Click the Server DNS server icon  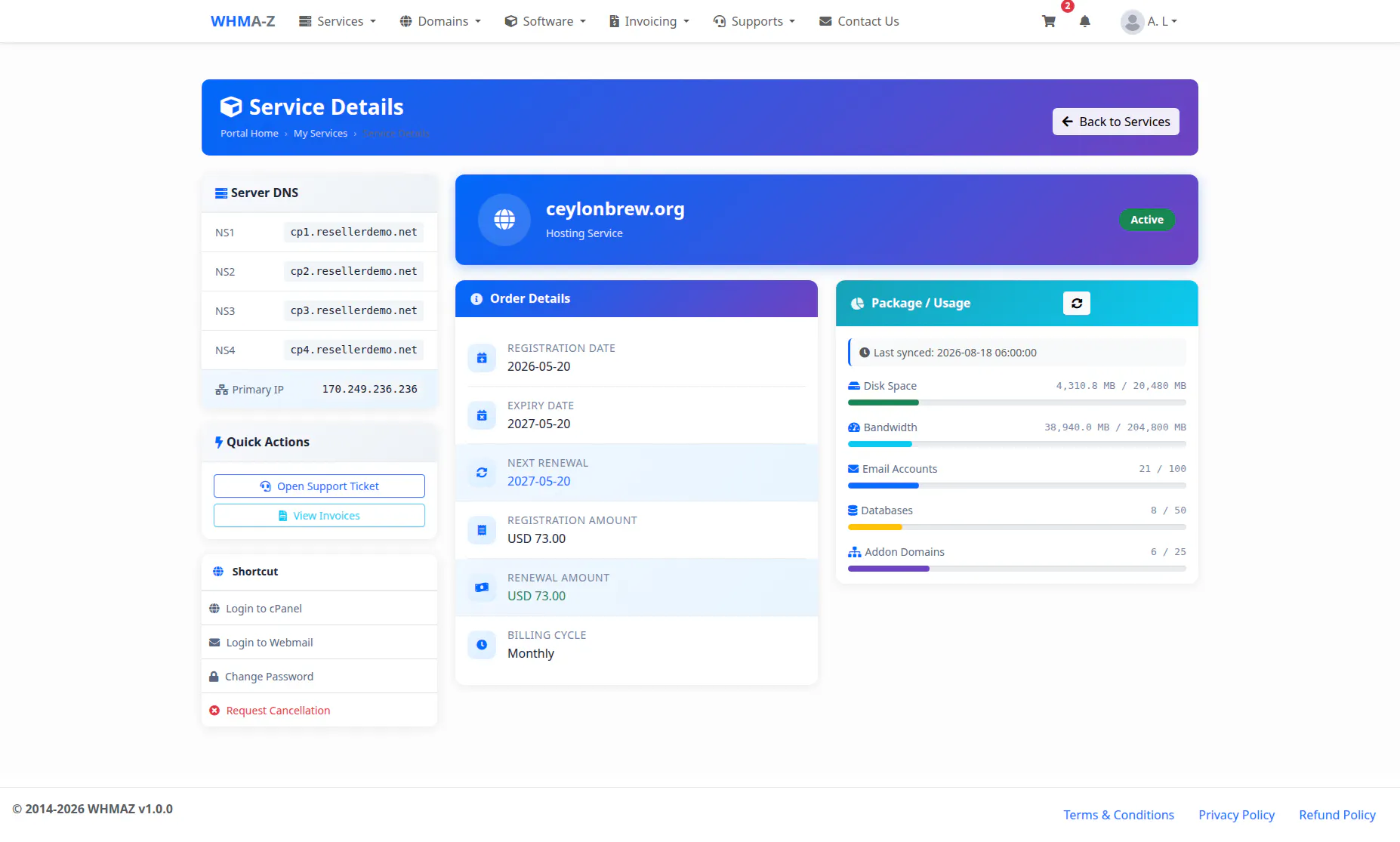coord(221,193)
